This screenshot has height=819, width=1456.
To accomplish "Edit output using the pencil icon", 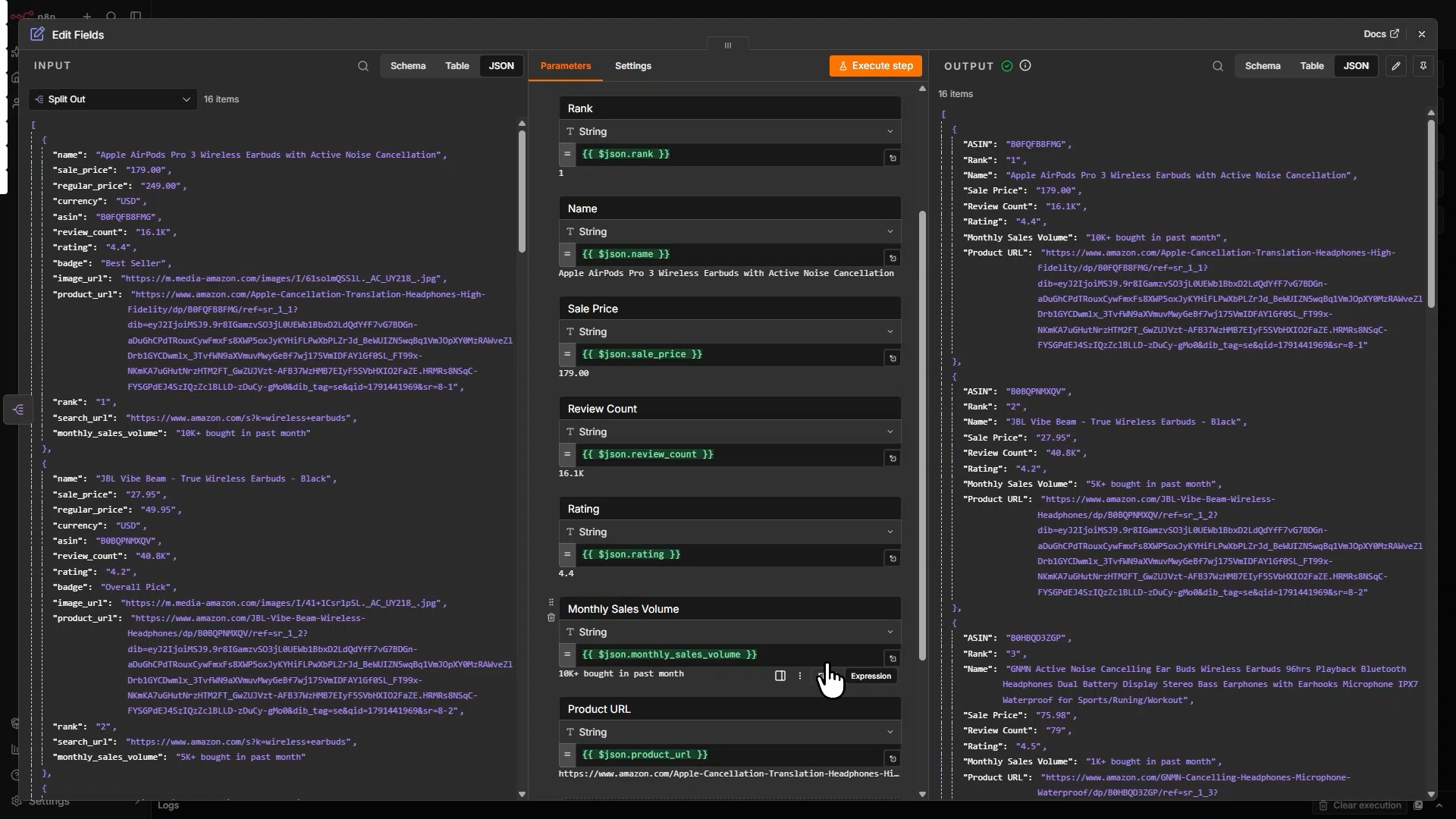I will pyautogui.click(x=1396, y=66).
